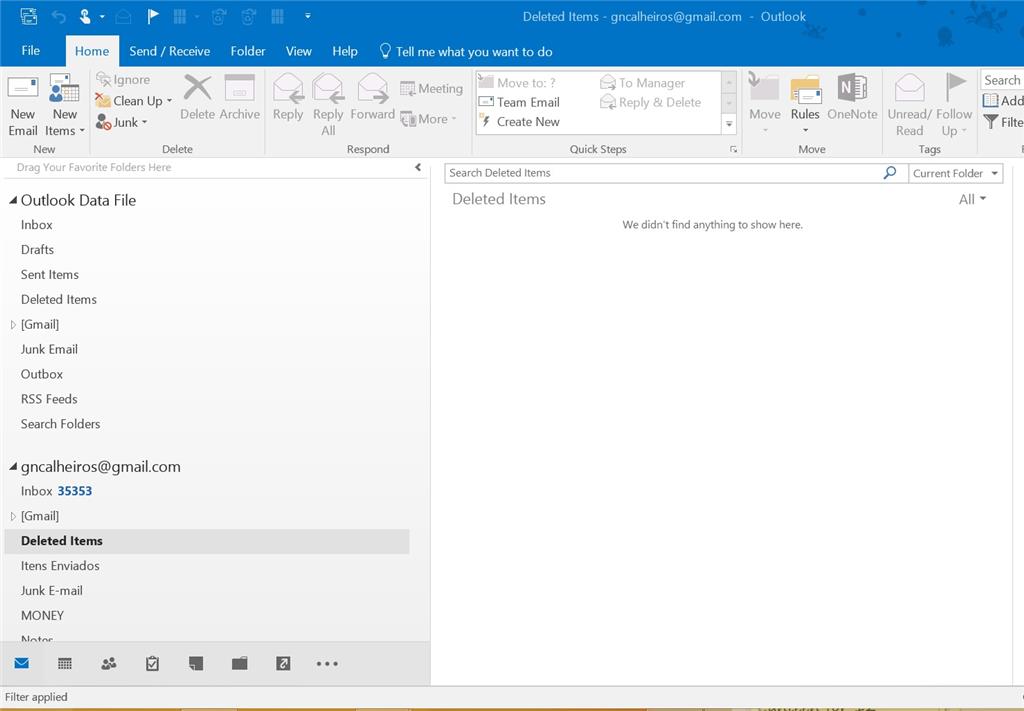Click the Reply envelope button

tap(288, 97)
